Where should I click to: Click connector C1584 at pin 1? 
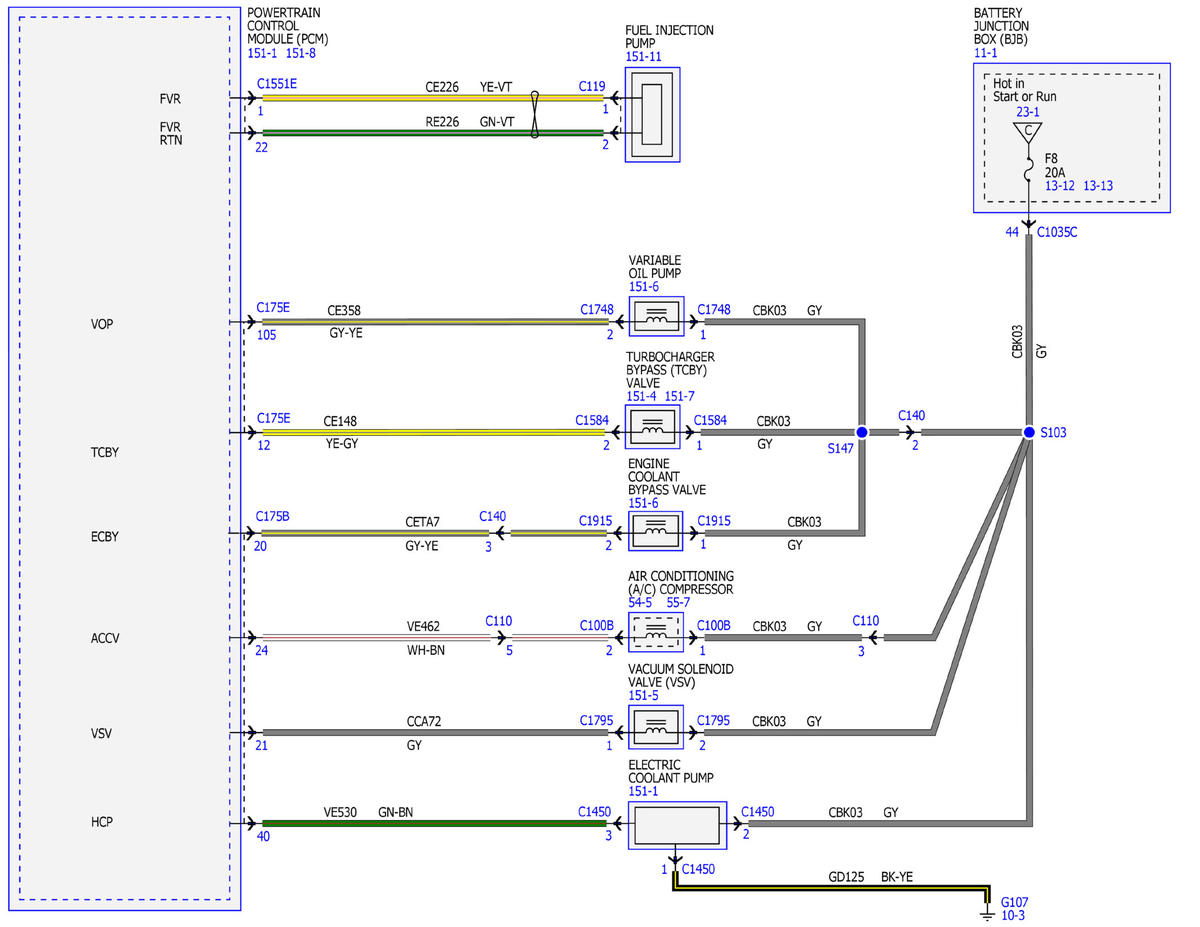[x=710, y=420]
